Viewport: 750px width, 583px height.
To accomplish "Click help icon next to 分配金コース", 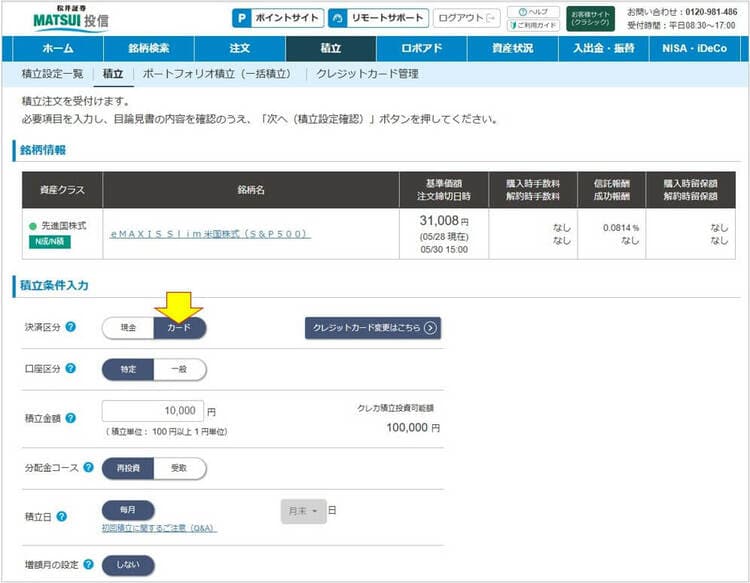I will pyautogui.click(x=88, y=467).
